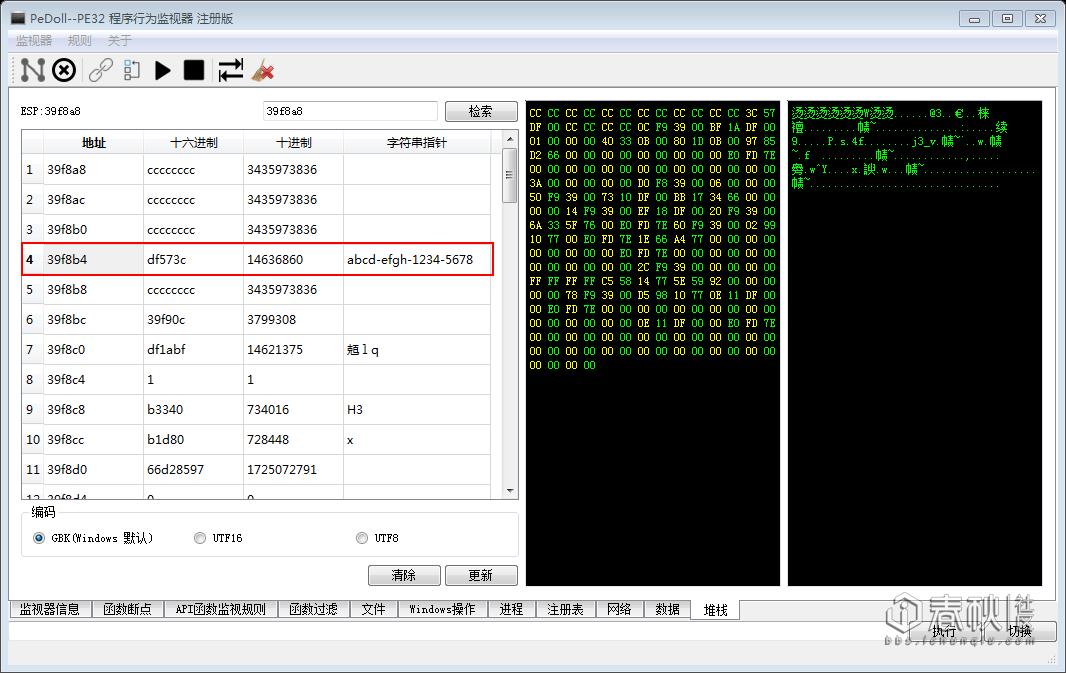The image size is (1066, 673).
Task: Click the broom clear icon
Action: (263, 70)
